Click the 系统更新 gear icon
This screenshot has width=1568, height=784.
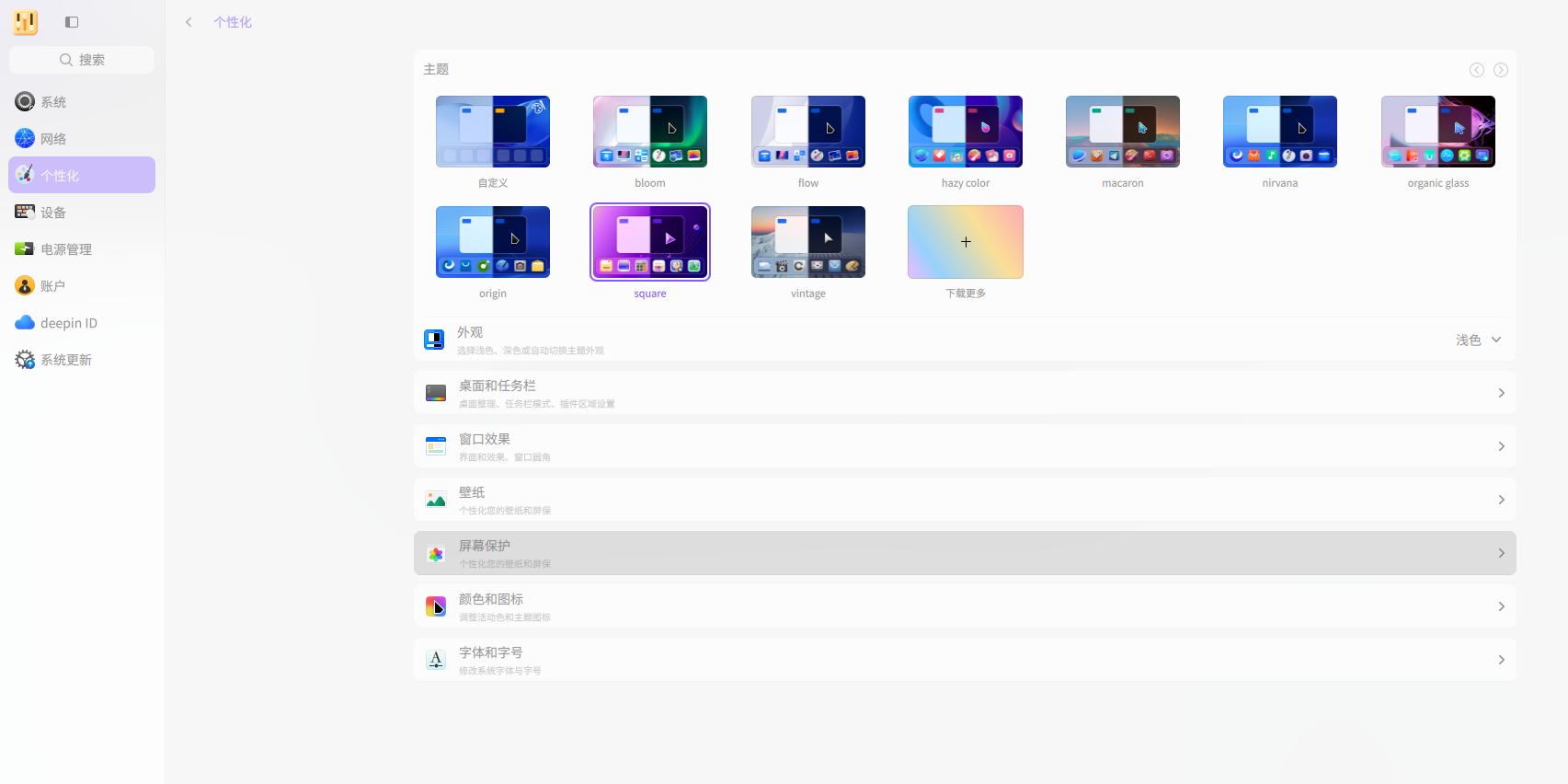25,359
